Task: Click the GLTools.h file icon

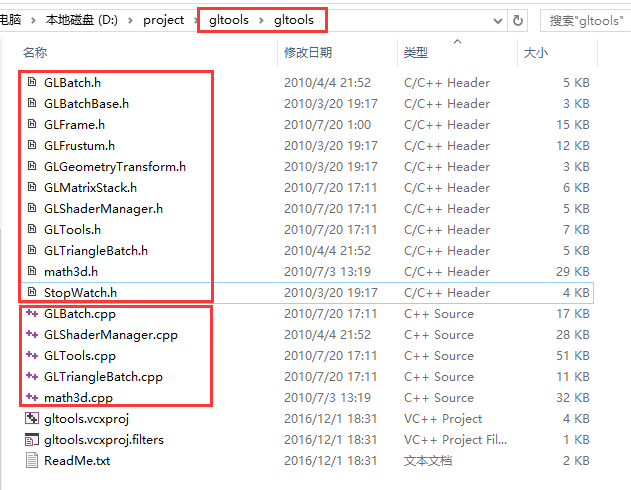Action: tap(32, 229)
